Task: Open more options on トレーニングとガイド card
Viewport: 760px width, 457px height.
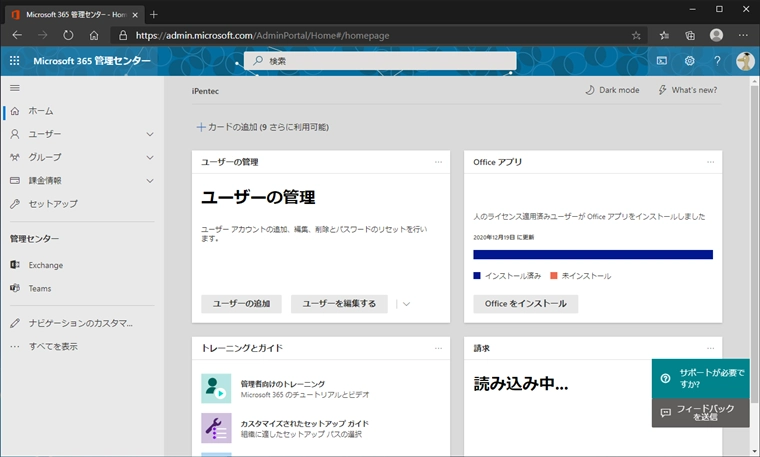Action: [x=438, y=348]
